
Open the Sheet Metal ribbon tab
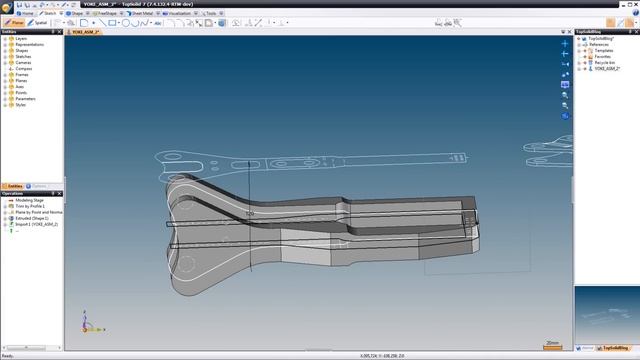(x=140, y=13)
